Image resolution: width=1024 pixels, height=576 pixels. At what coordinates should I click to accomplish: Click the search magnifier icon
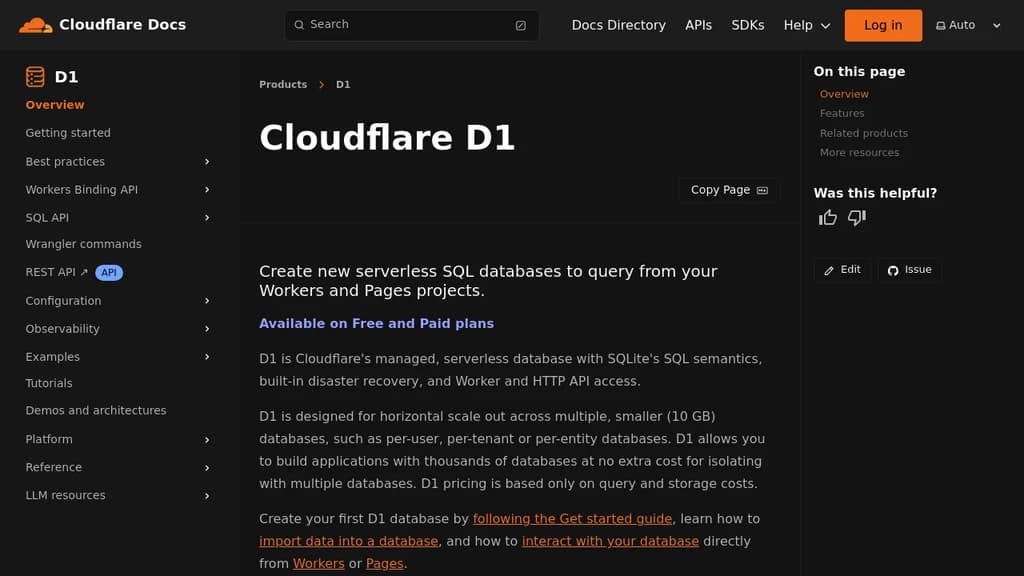pyautogui.click(x=299, y=25)
